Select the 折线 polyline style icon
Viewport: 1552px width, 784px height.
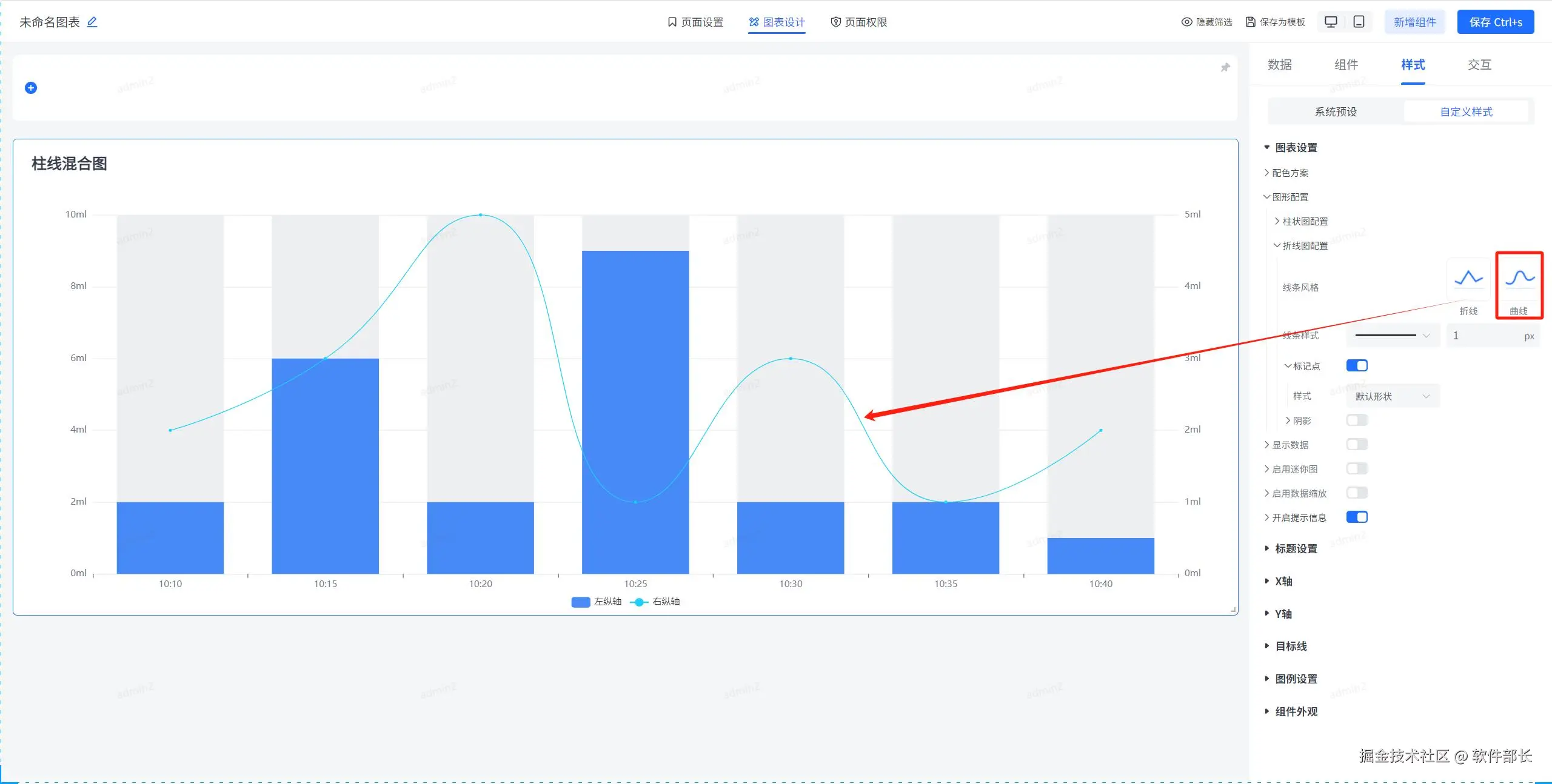coord(1468,279)
